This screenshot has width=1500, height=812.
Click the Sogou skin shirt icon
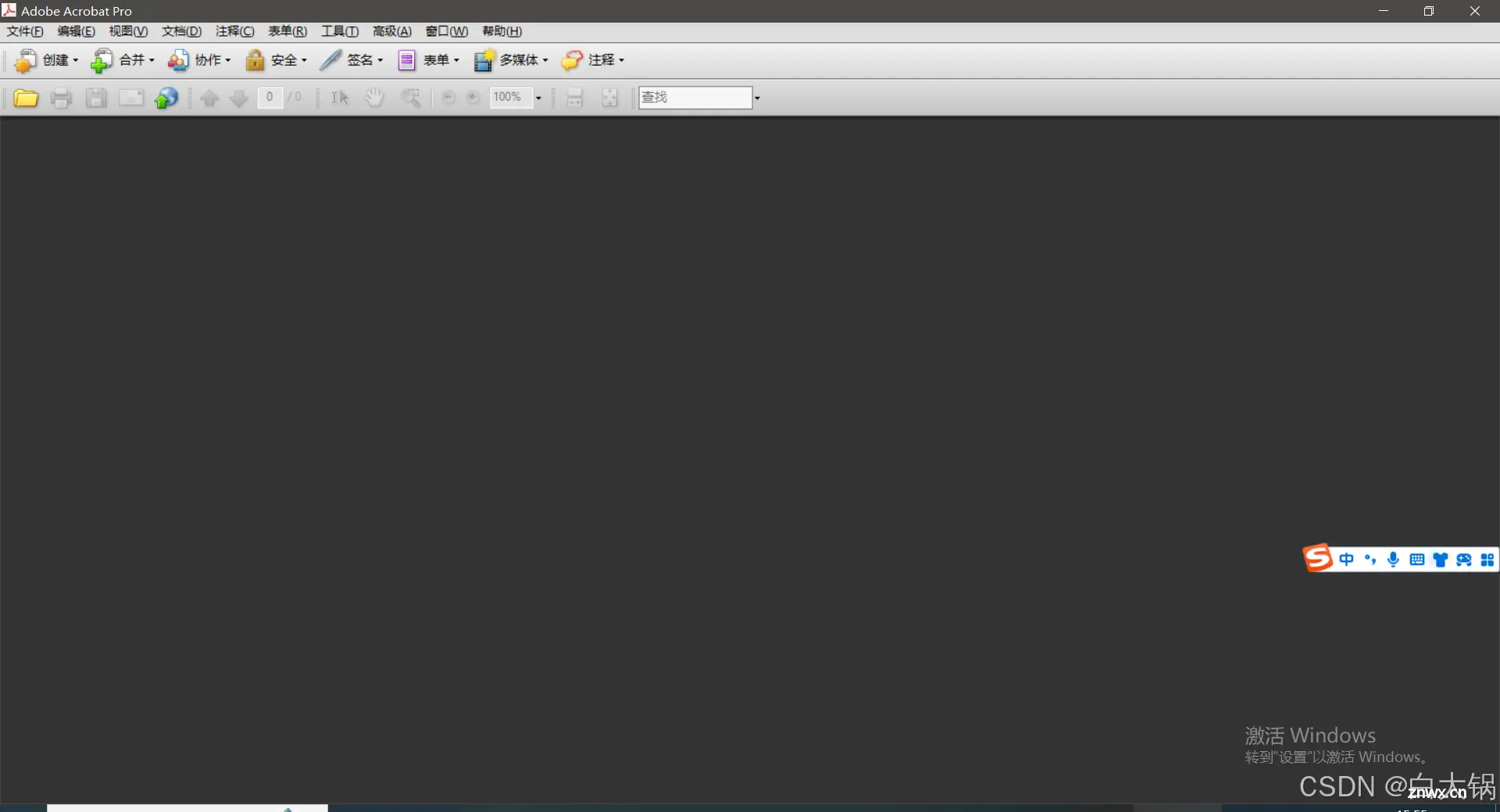point(1440,560)
